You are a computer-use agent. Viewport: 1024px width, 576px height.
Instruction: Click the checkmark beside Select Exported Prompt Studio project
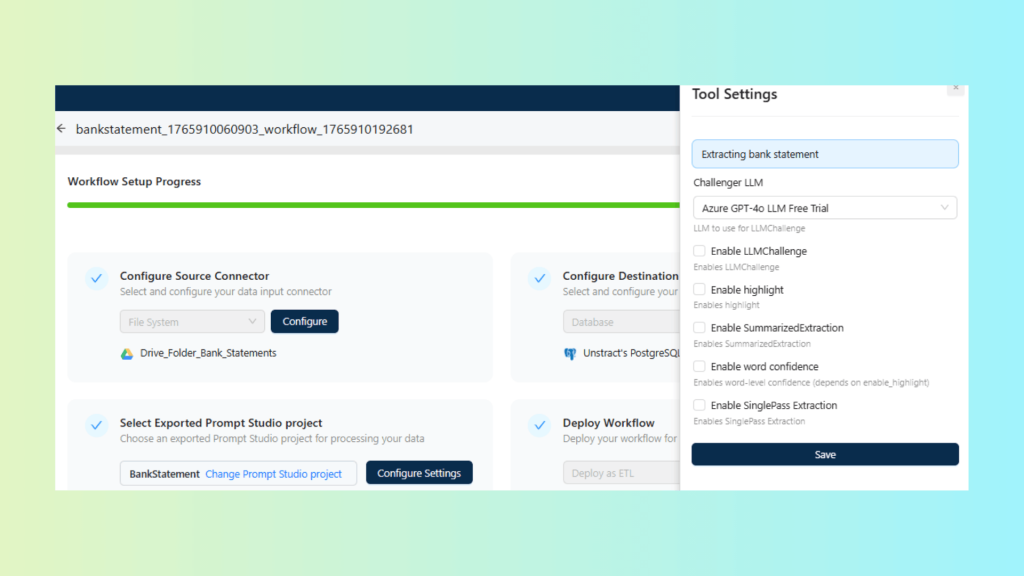coord(96,425)
